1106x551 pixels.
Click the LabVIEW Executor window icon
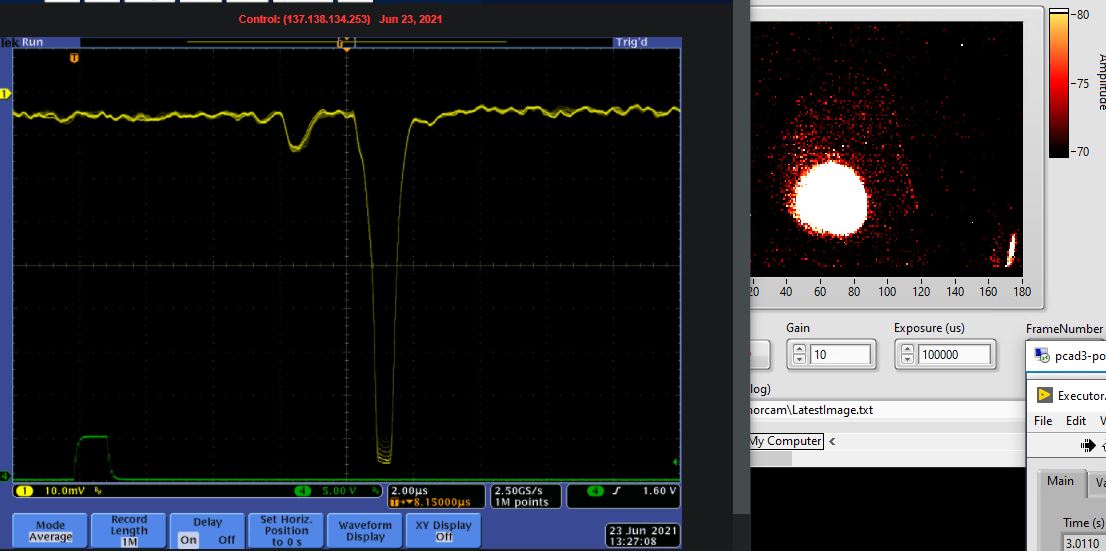1045,395
